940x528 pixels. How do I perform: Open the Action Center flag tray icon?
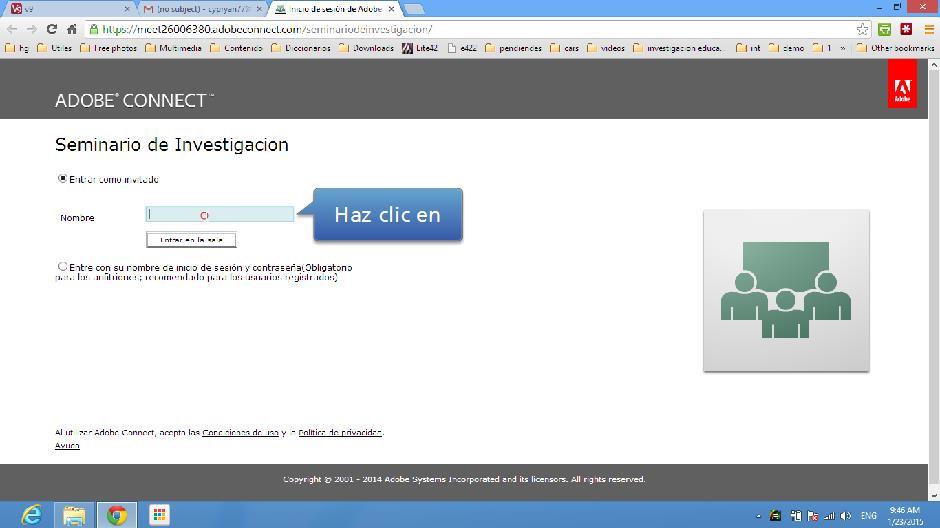pyautogui.click(x=813, y=515)
